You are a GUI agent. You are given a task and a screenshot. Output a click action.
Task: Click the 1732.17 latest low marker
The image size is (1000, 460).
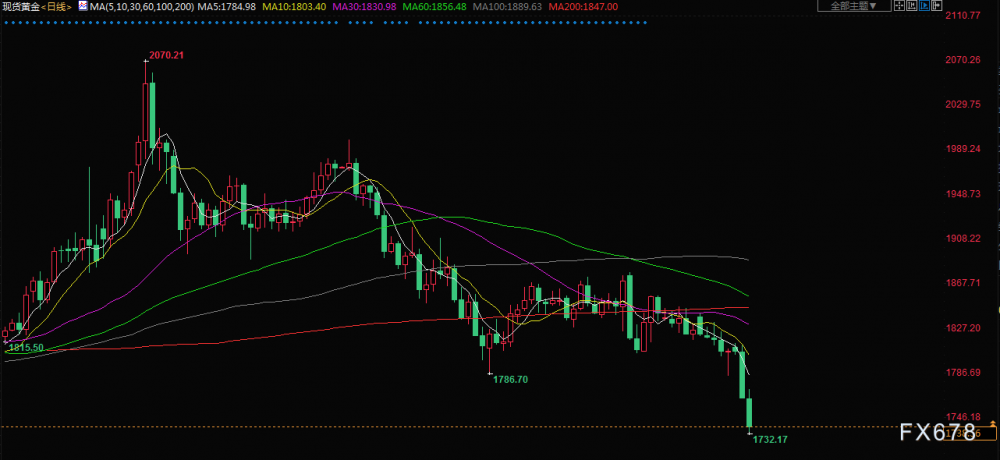pyautogui.click(x=770, y=440)
